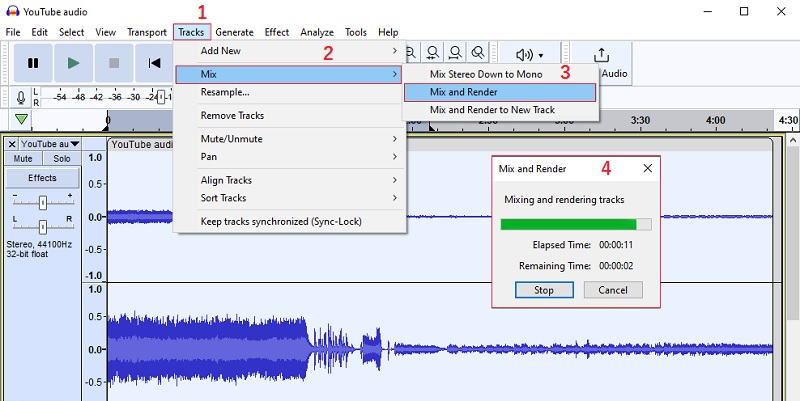Mute the YouTube audio track

coord(23,159)
